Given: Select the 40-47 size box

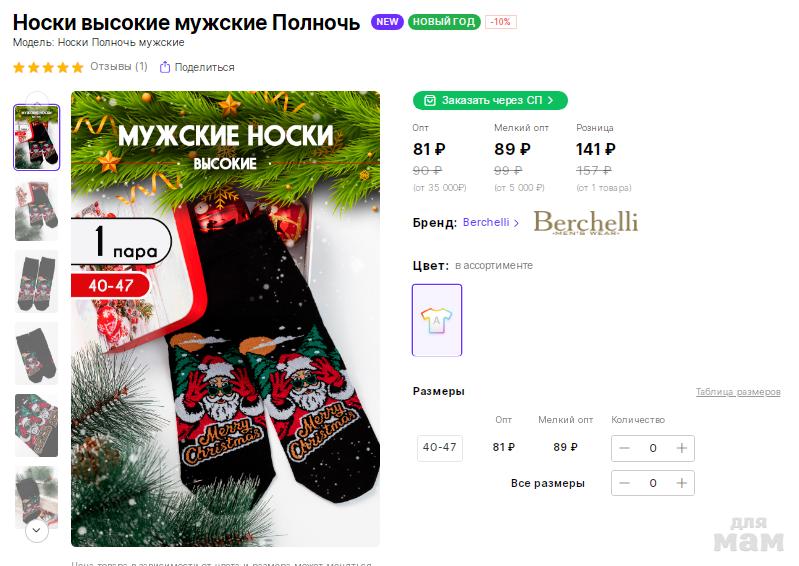Looking at the screenshot, I should pyautogui.click(x=439, y=448).
